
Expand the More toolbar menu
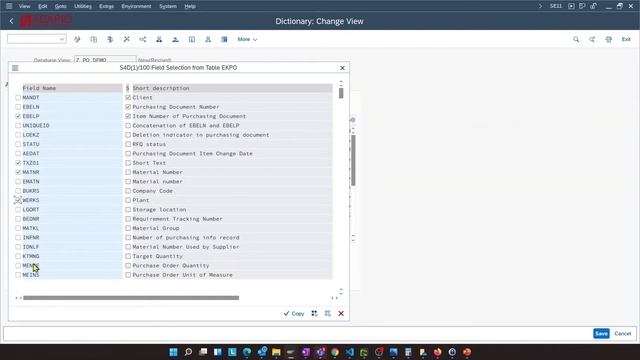tap(247, 39)
